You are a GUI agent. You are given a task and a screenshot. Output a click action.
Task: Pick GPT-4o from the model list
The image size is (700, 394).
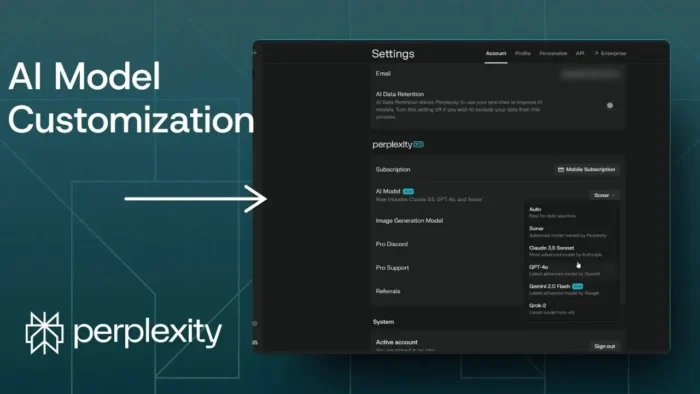[x=571, y=270]
